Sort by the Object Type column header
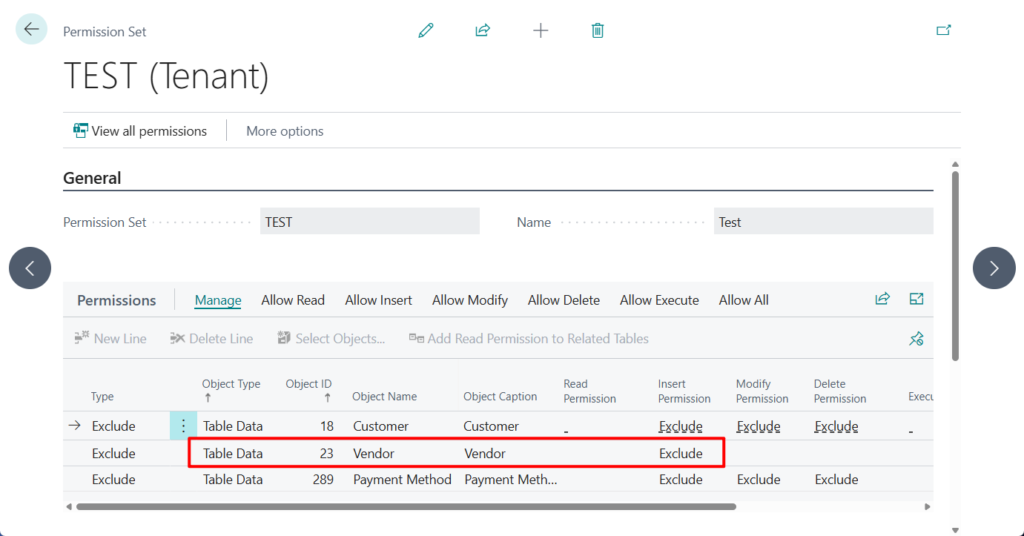Screen dimensions: 1024x536 231,384
